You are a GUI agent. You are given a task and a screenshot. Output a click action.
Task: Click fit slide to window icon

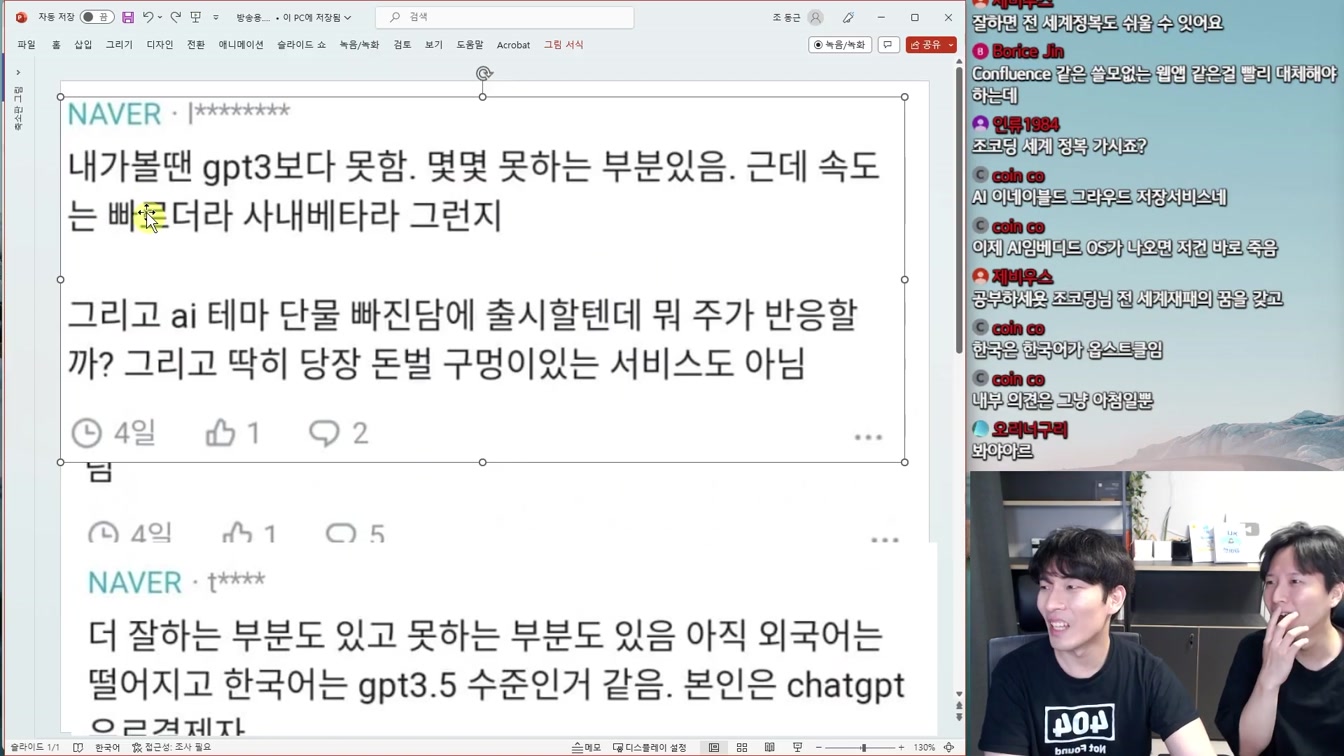tap(949, 747)
